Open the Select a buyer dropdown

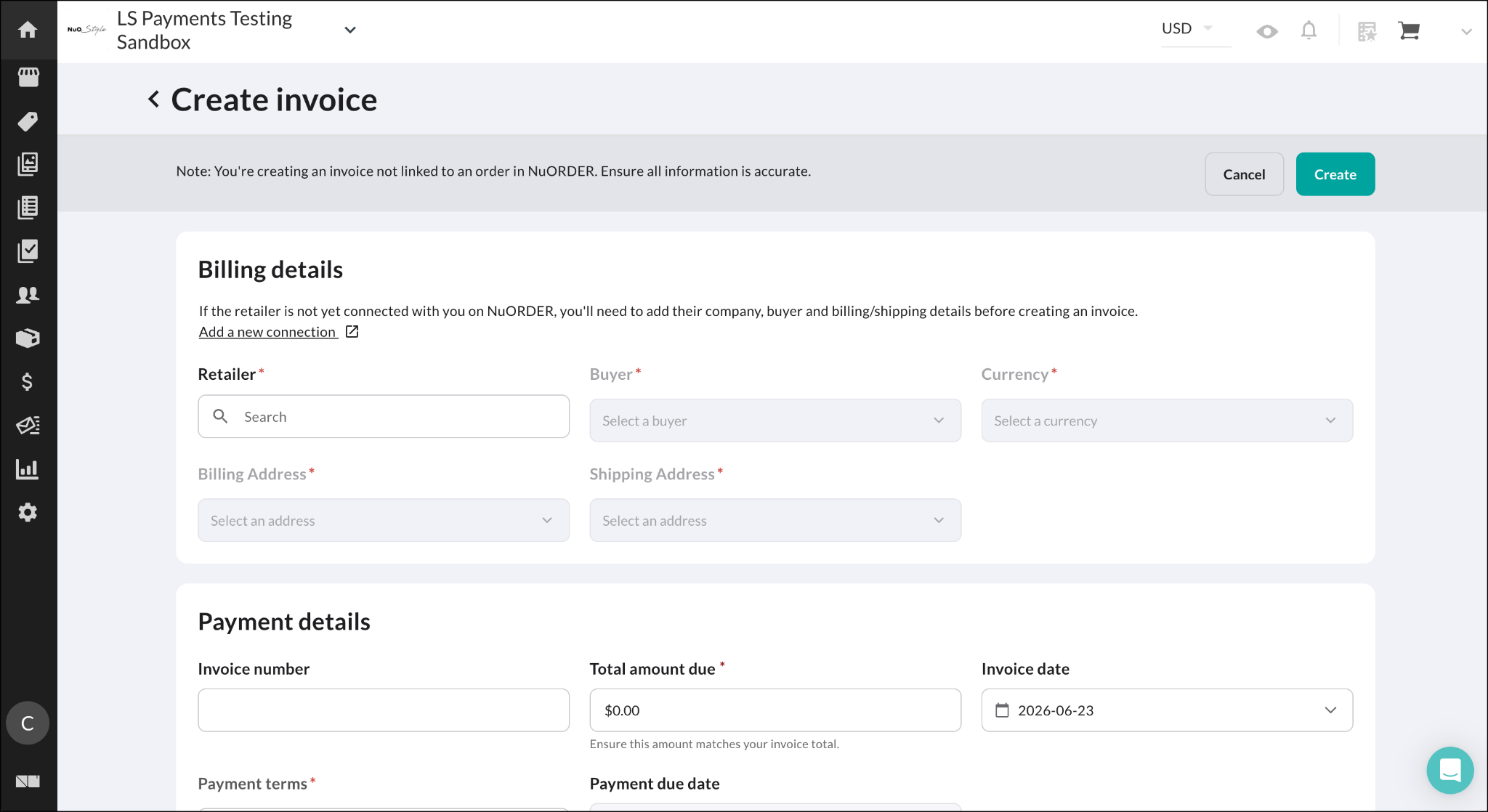pyautogui.click(x=775, y=421)
